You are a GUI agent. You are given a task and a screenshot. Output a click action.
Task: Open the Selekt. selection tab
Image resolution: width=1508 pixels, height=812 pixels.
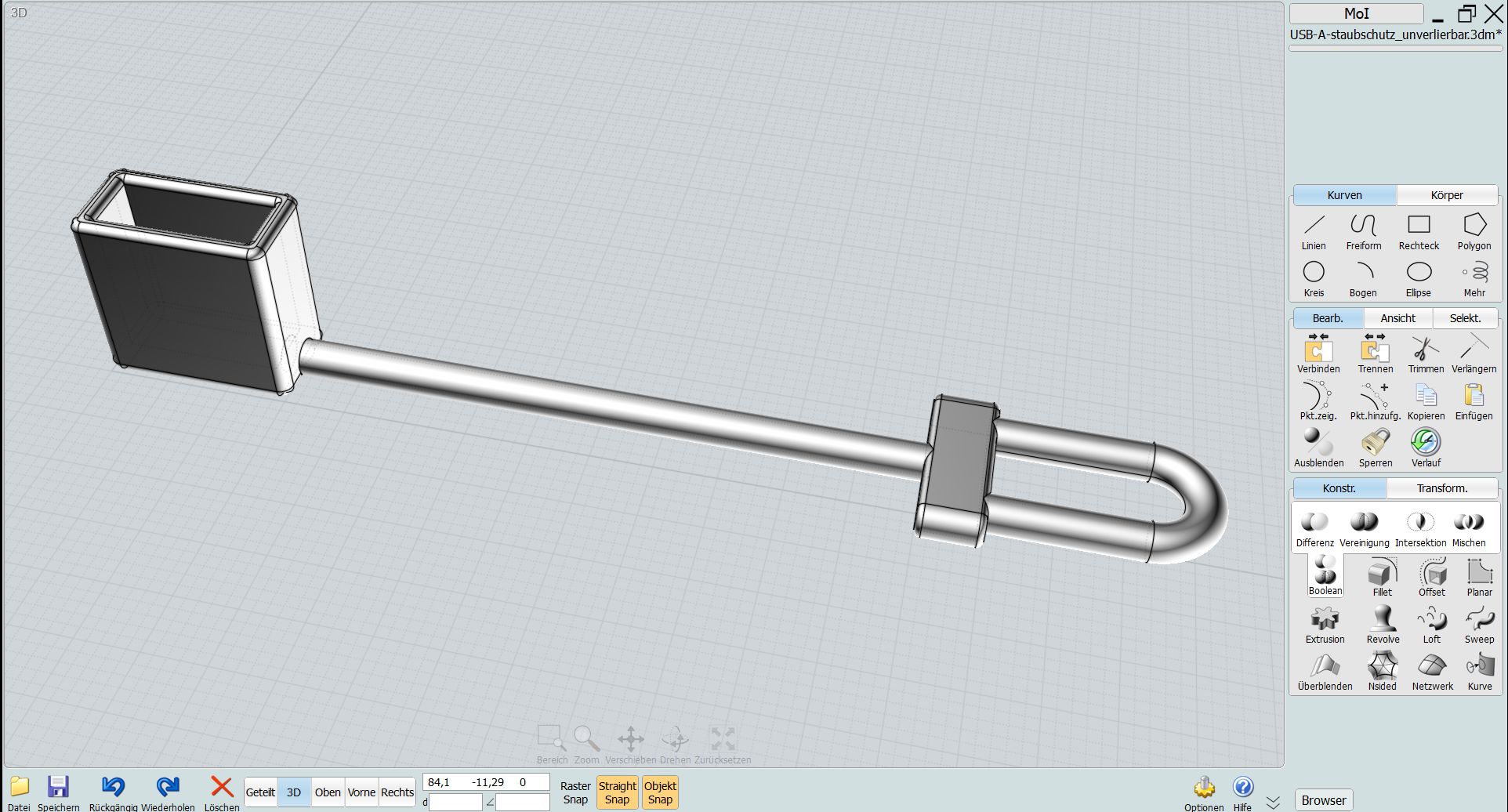pos(1466,318)
